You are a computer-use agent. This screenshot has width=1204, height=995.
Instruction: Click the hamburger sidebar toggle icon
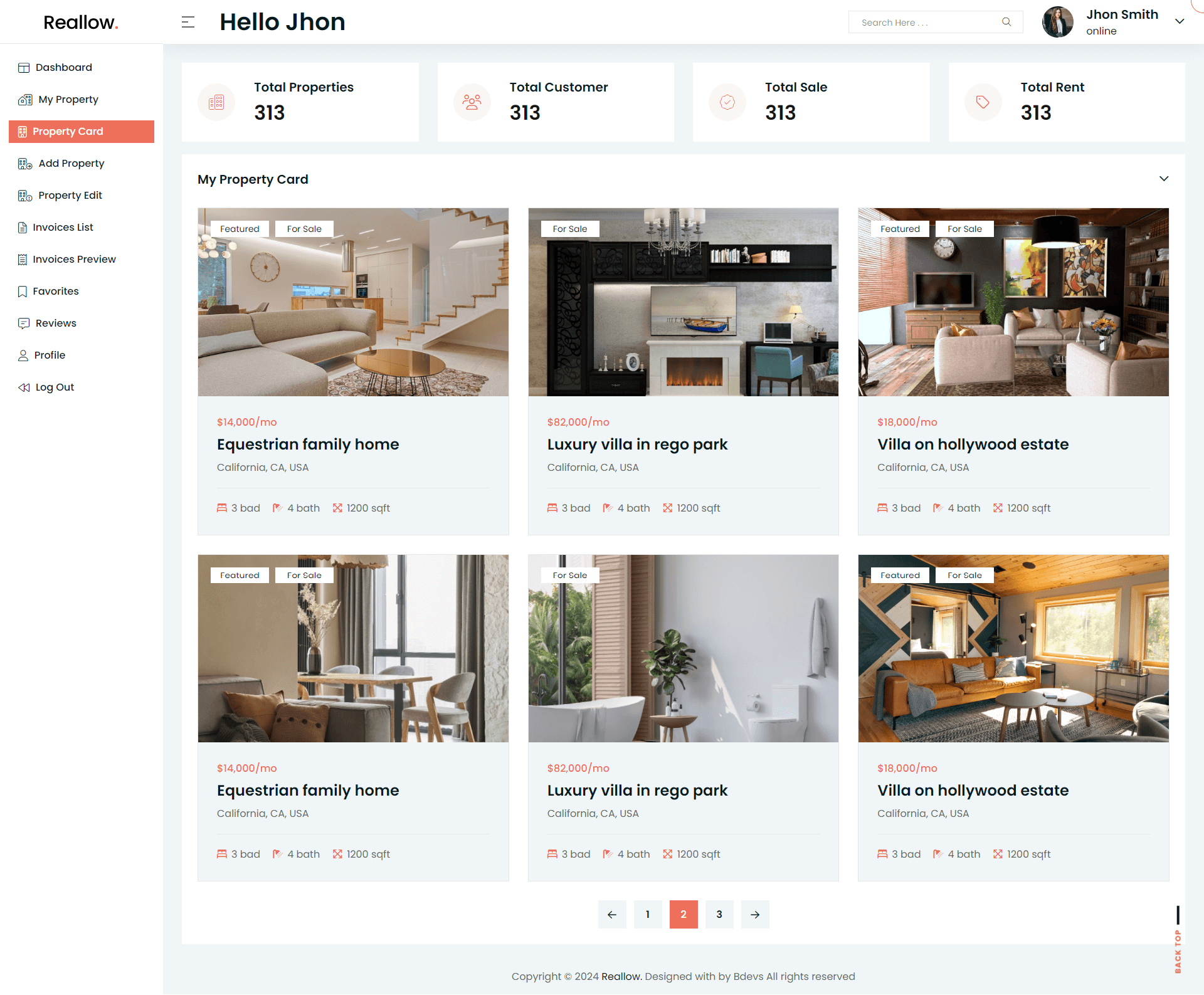click(188, 23)
